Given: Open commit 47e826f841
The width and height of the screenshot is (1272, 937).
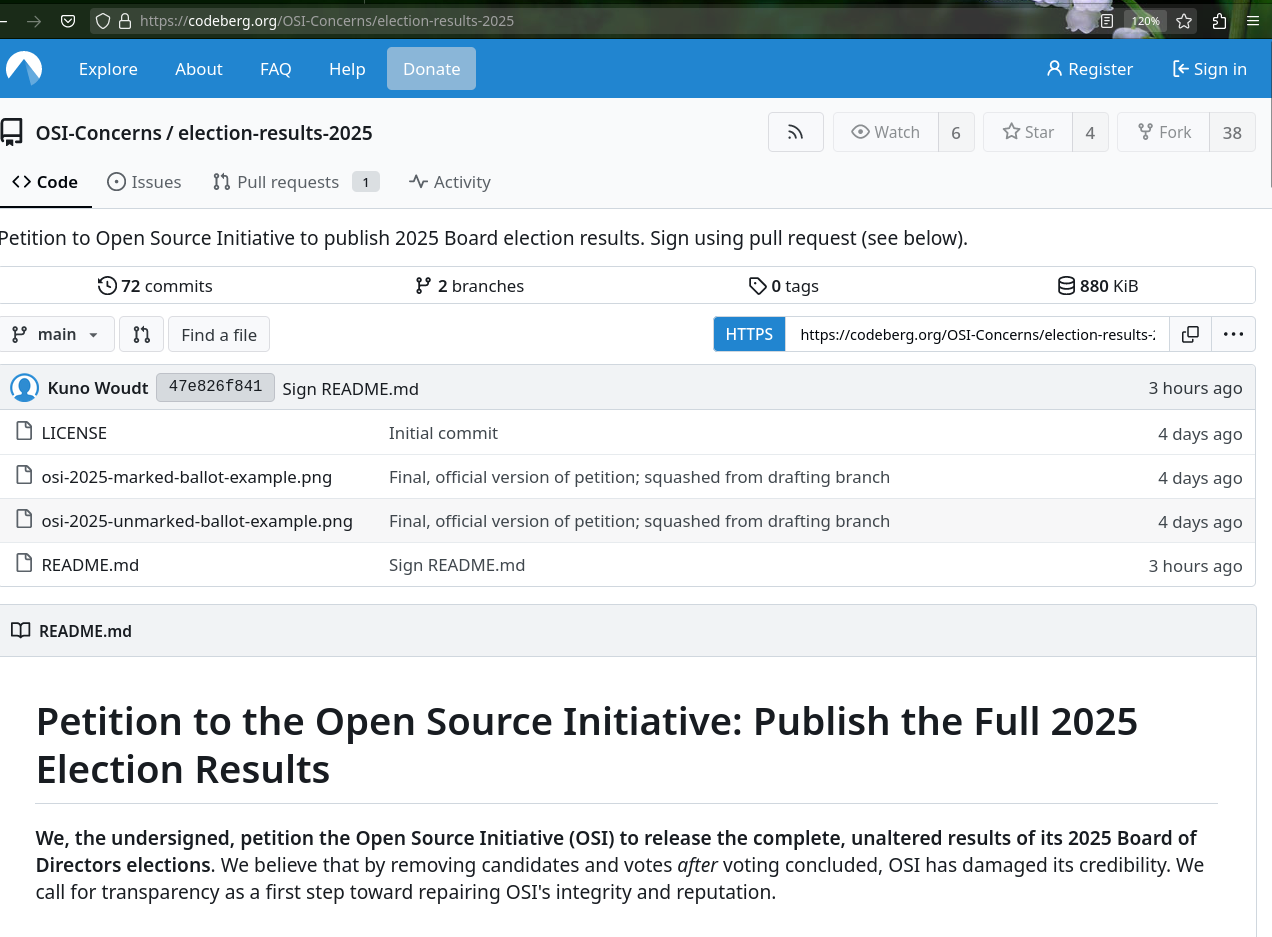Looking at the screenshot, I should [x=215, y=387].
